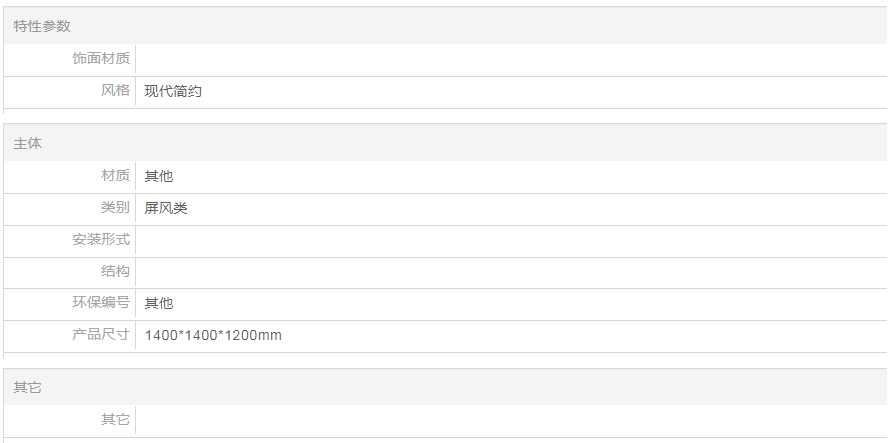Click the 特性参数 section header
The width and height of the screenshot is (892, 443).
(x=42, y=26)
